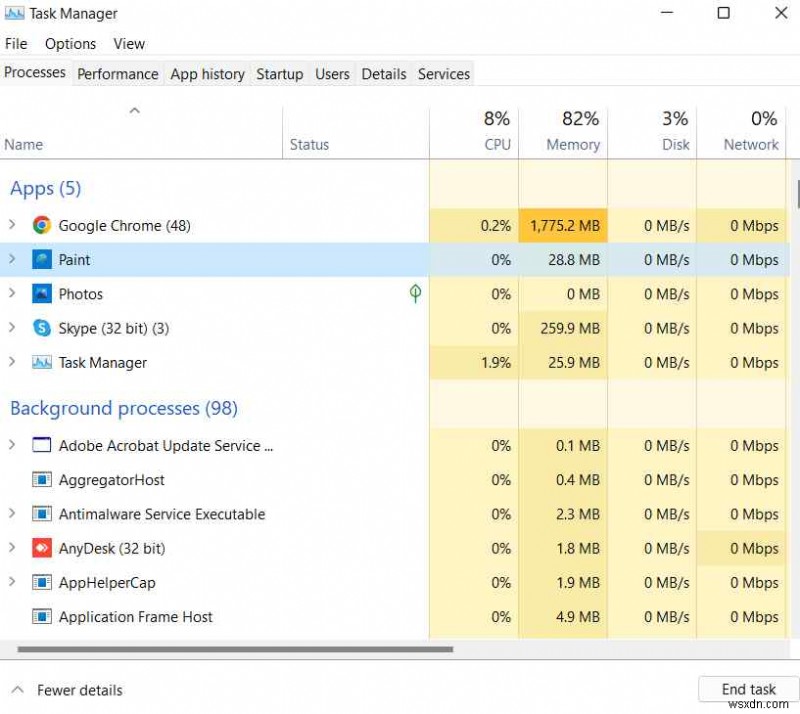Viewport: 800px width, 714px height.
Task: Click the End task button
Action: pyautogui.click(x=748, y=689)
